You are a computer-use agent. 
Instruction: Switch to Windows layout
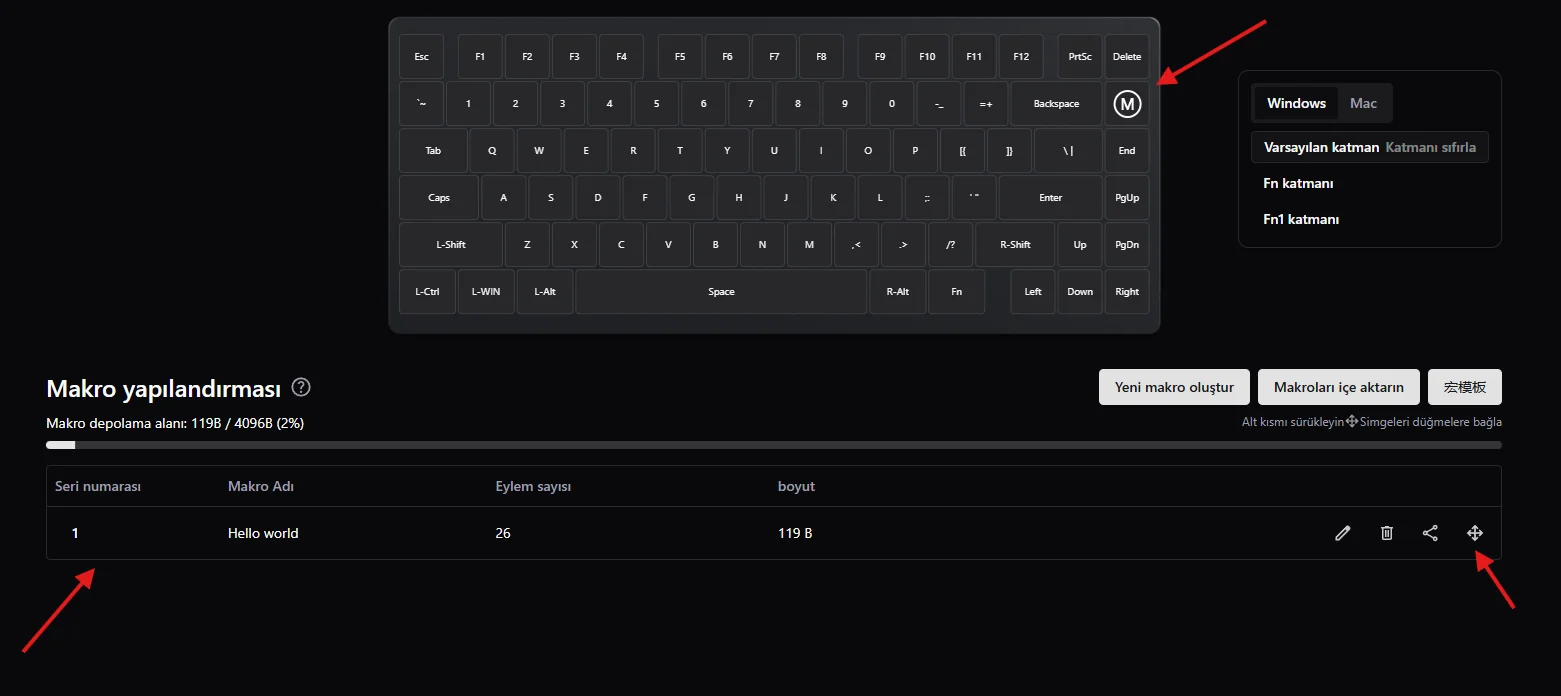pyautogui.click(x=1296, y=103)
